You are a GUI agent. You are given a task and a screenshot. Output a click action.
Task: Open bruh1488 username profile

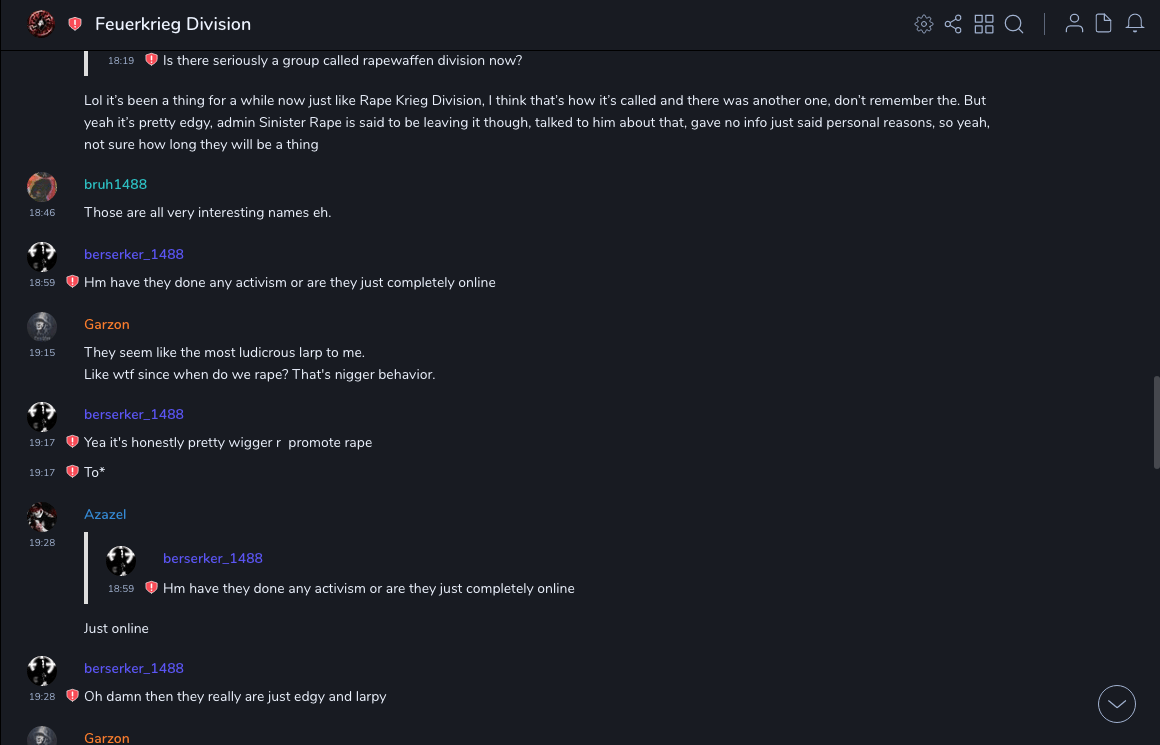tap(115, 184)
